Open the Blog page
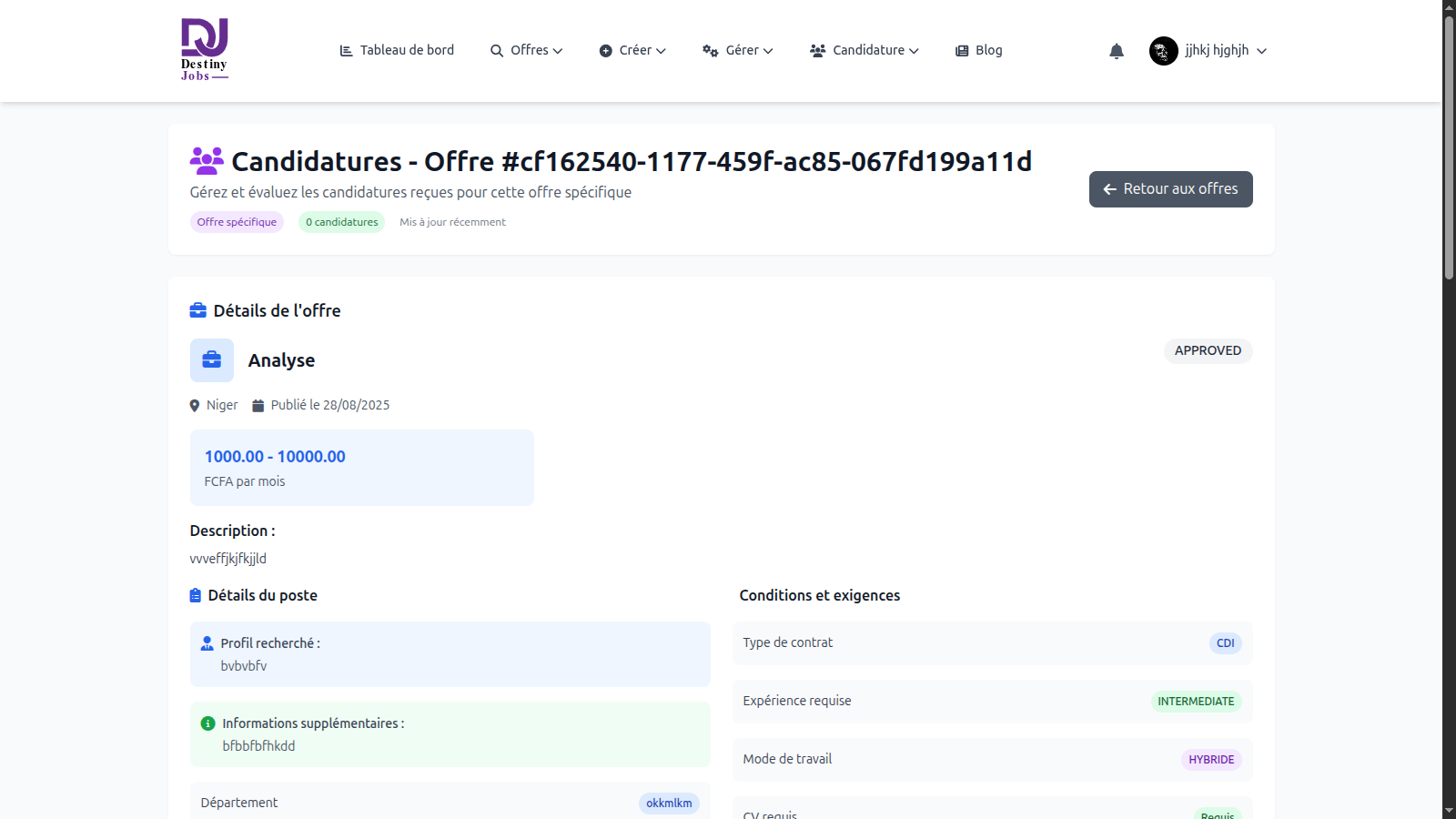1456x819 pixels. (x=979, y=51)
